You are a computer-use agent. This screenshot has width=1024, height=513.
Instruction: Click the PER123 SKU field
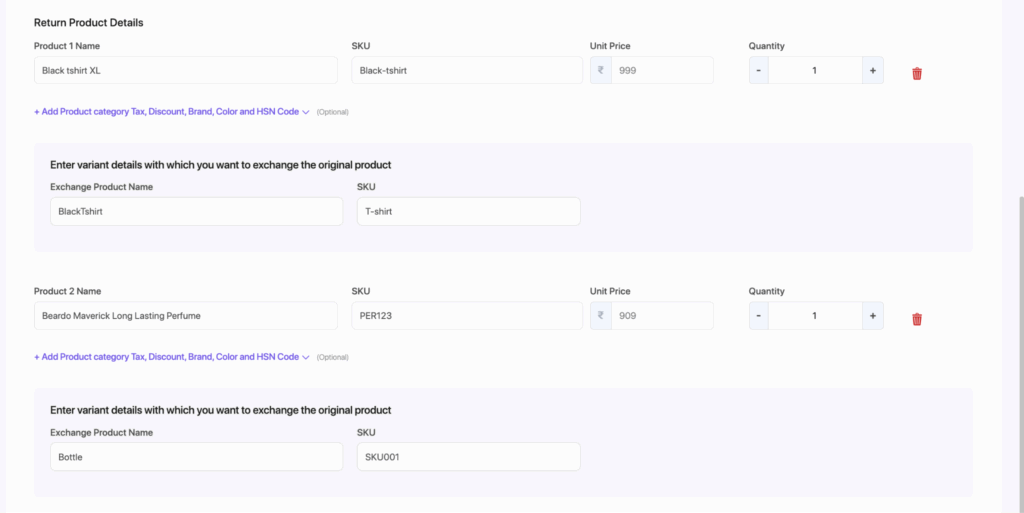pyautogui.click(x=466, y=316)
